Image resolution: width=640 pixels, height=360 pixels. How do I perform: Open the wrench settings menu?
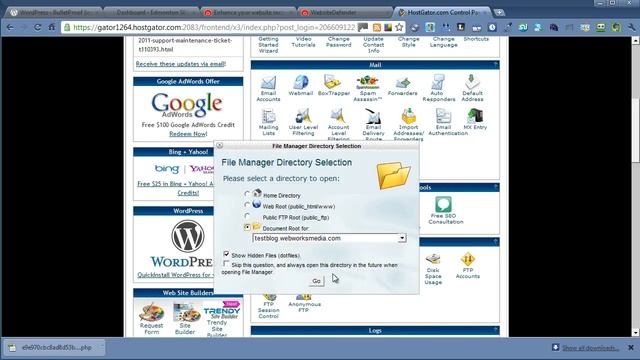click(x=631, y=27)
